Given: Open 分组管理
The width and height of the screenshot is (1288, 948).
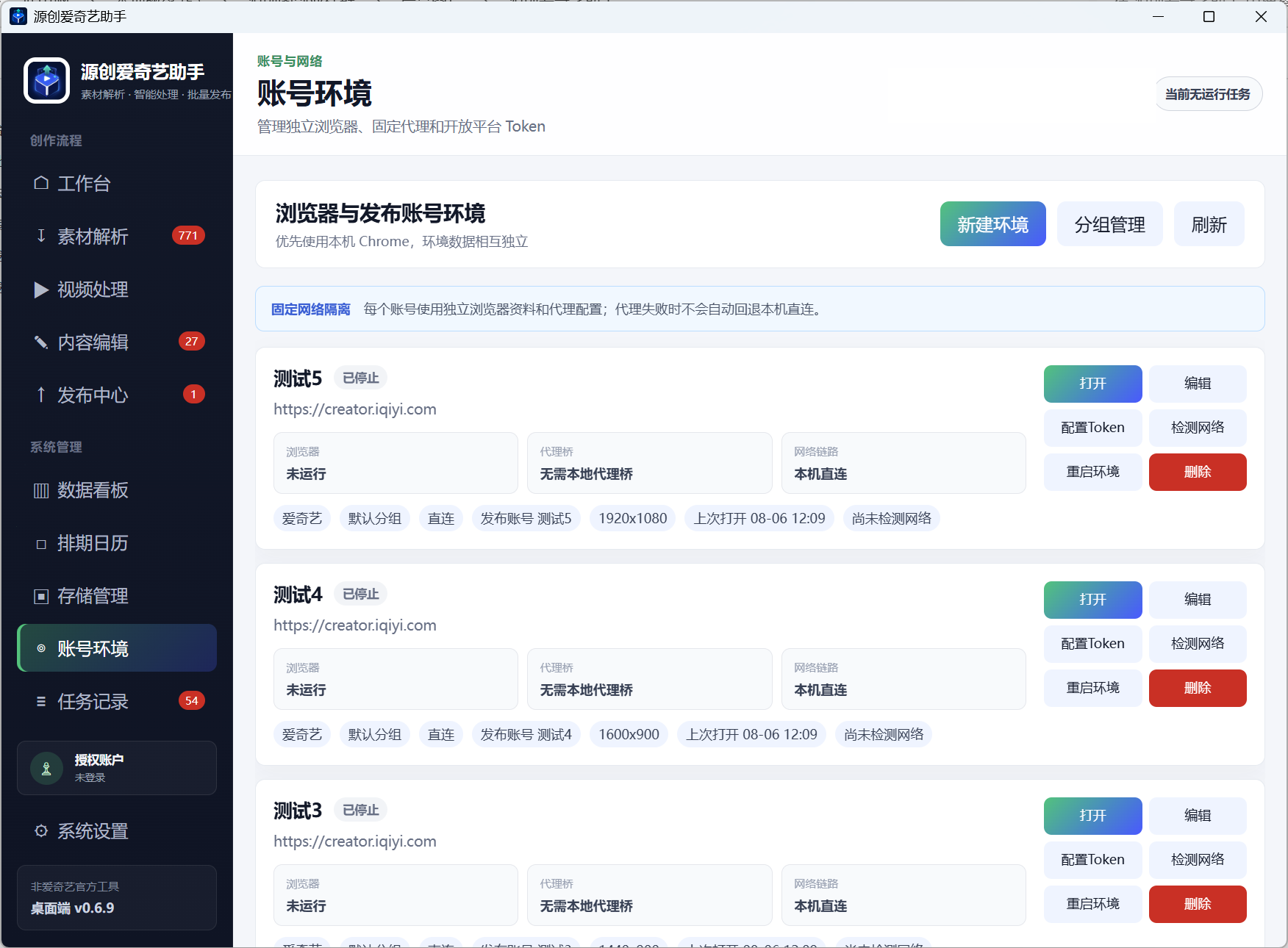Looking at the screenshot, I should click(1109, 224).
